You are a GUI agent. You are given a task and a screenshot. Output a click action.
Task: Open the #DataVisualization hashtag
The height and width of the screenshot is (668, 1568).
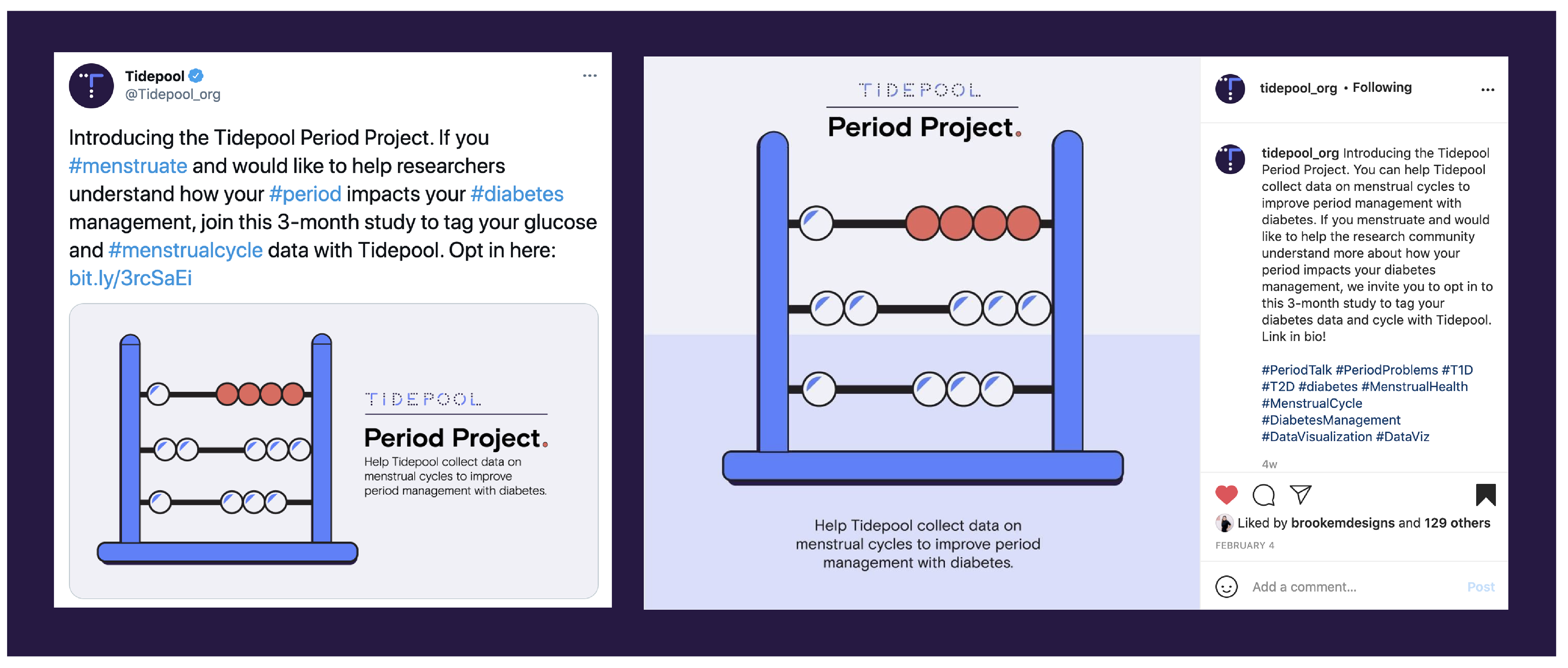(1316, 437)
